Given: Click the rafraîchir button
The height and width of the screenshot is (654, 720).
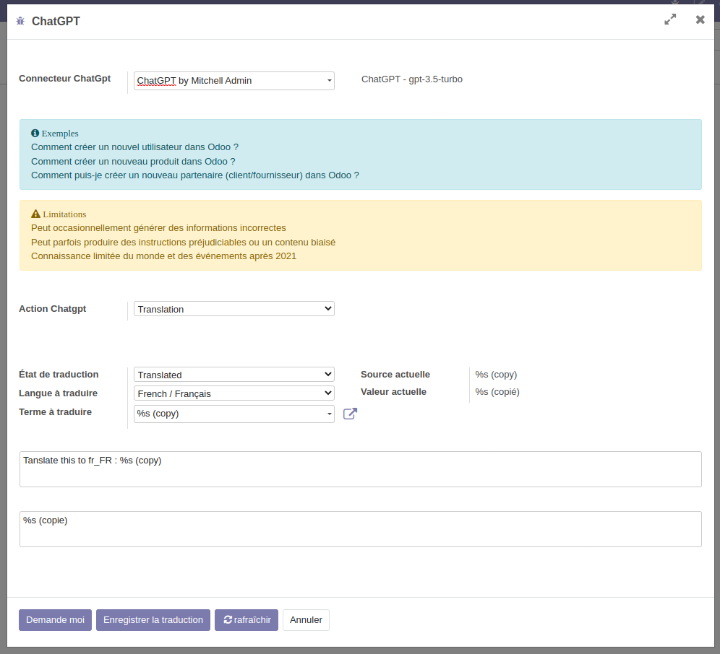Looking at the screenshot, I should click(247, 620).
